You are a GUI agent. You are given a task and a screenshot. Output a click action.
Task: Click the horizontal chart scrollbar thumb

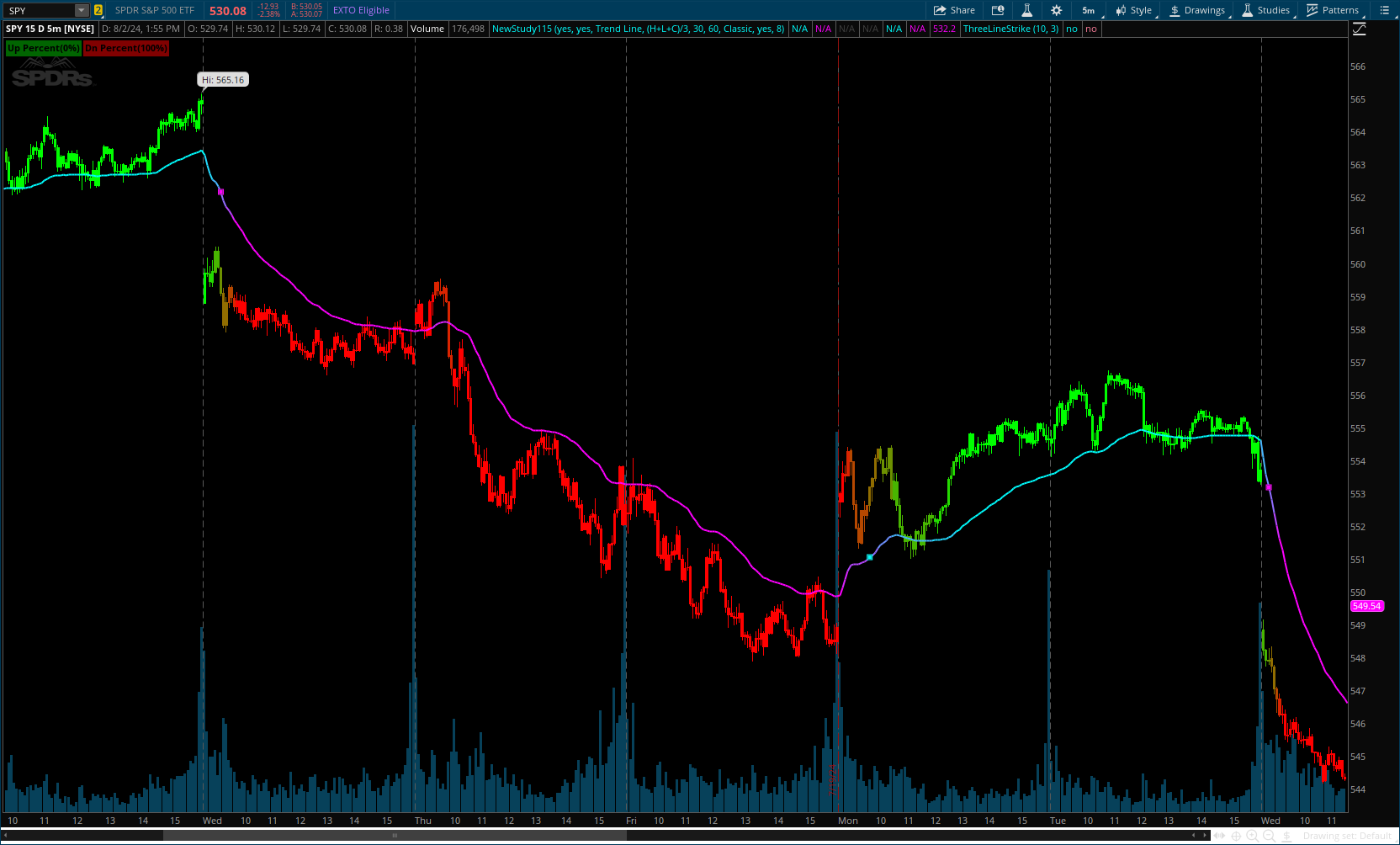[x=395, y=836]
